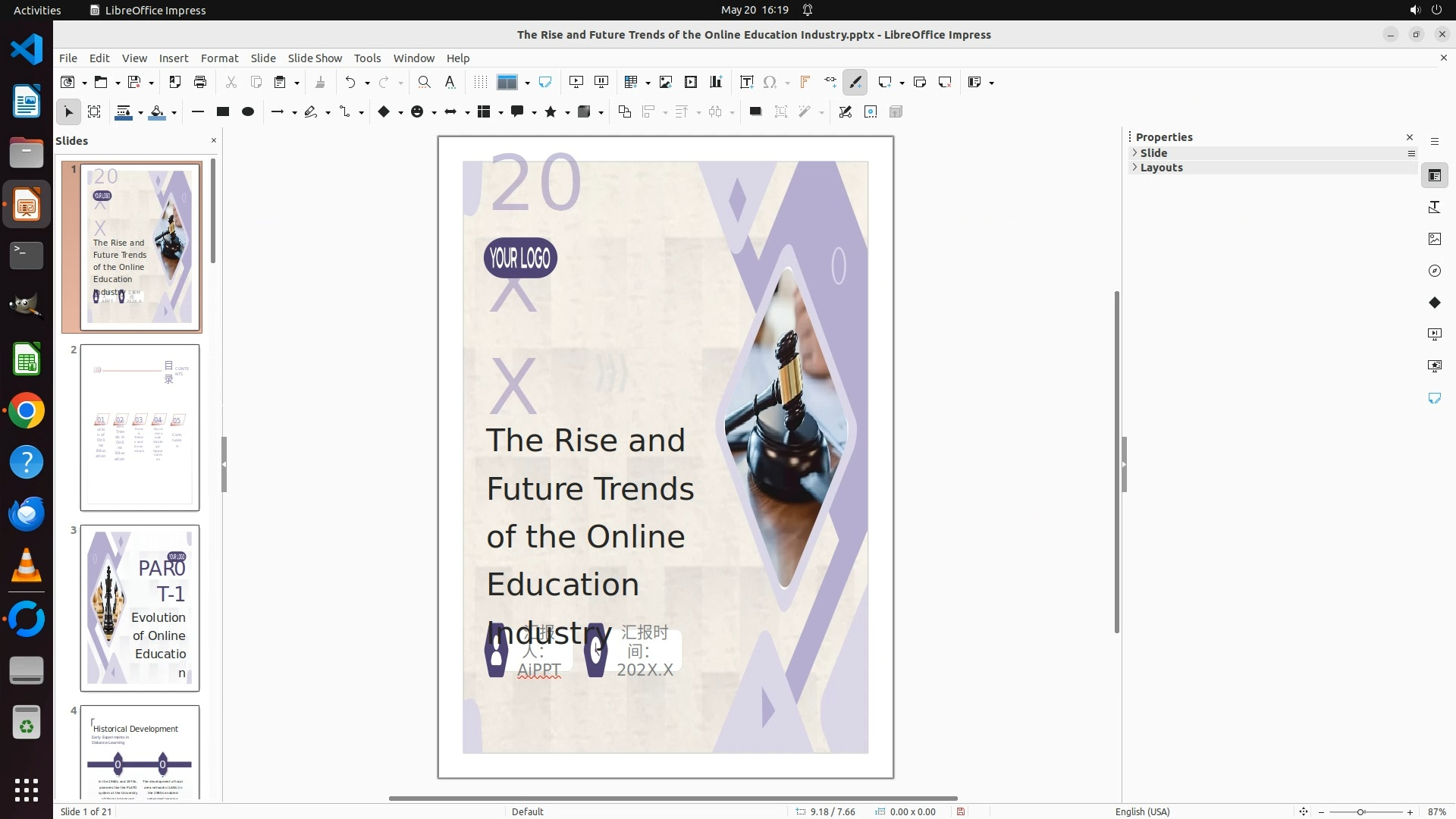Insert an image from toolbar
The width and height of the screenshot is (1456, 819).
pyautogui.click(x=666, y=82)
